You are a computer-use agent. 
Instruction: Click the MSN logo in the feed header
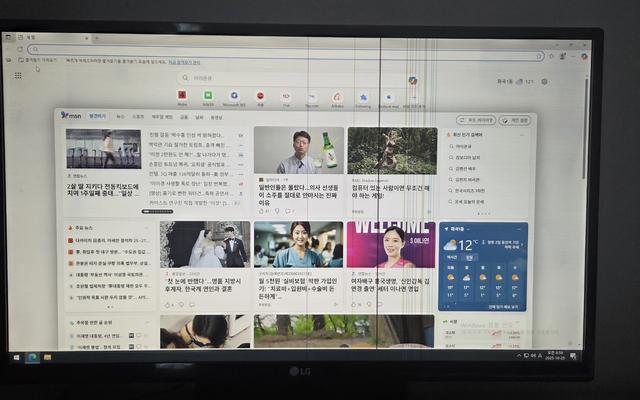tap(71, 116)
